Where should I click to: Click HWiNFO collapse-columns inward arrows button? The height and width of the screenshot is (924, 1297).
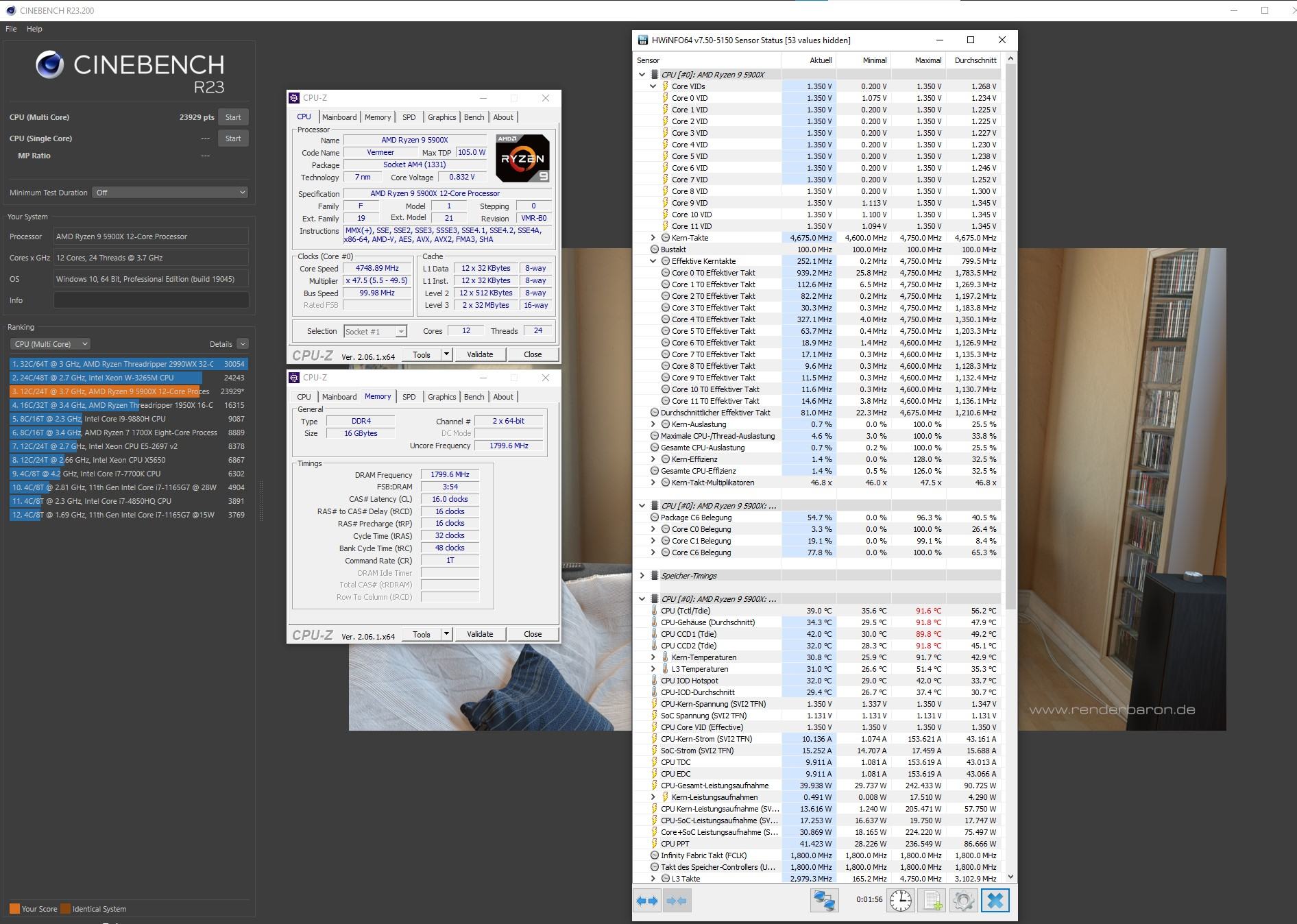(x=677, y=901)
